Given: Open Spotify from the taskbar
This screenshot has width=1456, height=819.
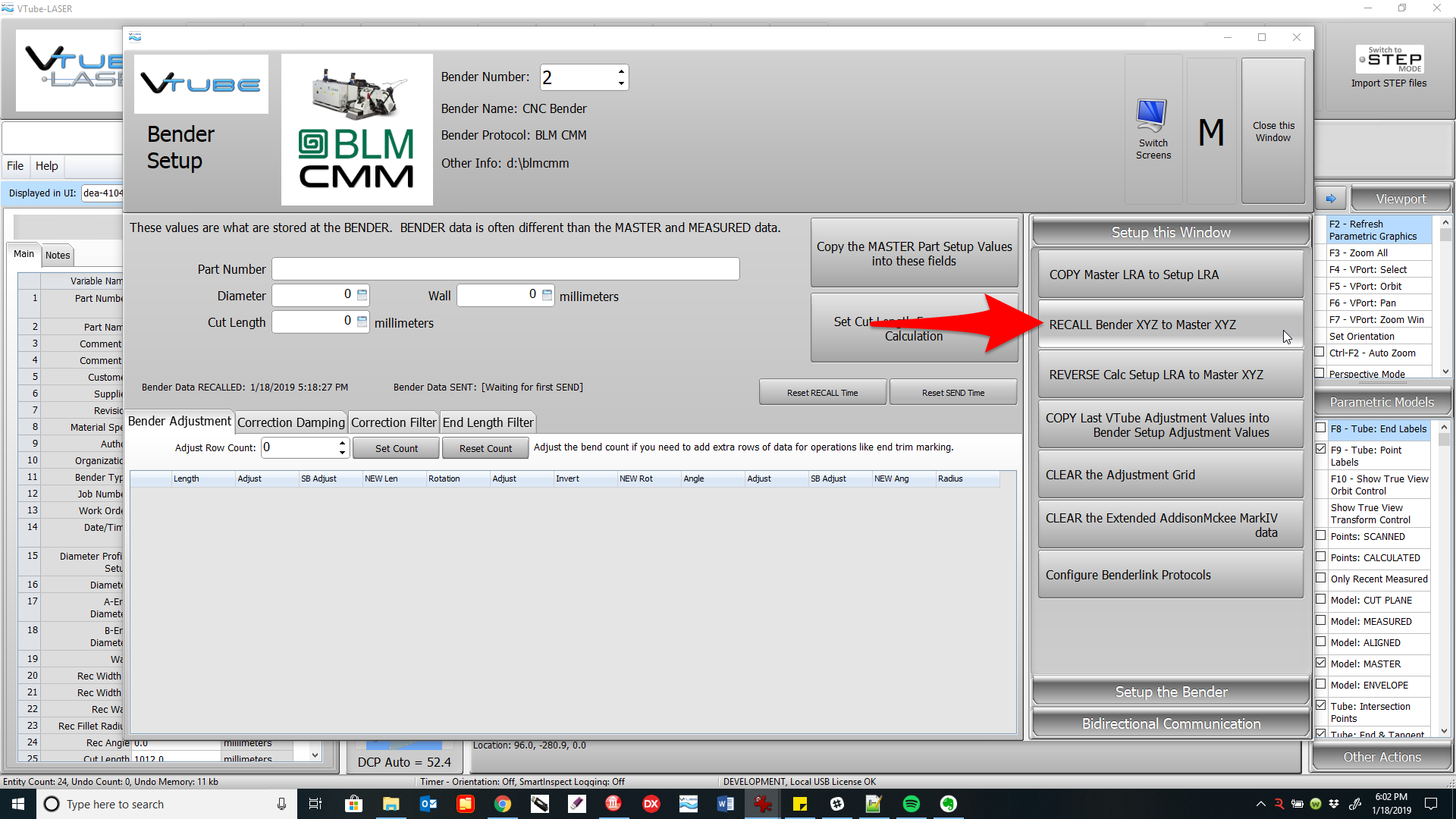Looking at the screenshot, I should pyautogui.click(x=911, y=804).
